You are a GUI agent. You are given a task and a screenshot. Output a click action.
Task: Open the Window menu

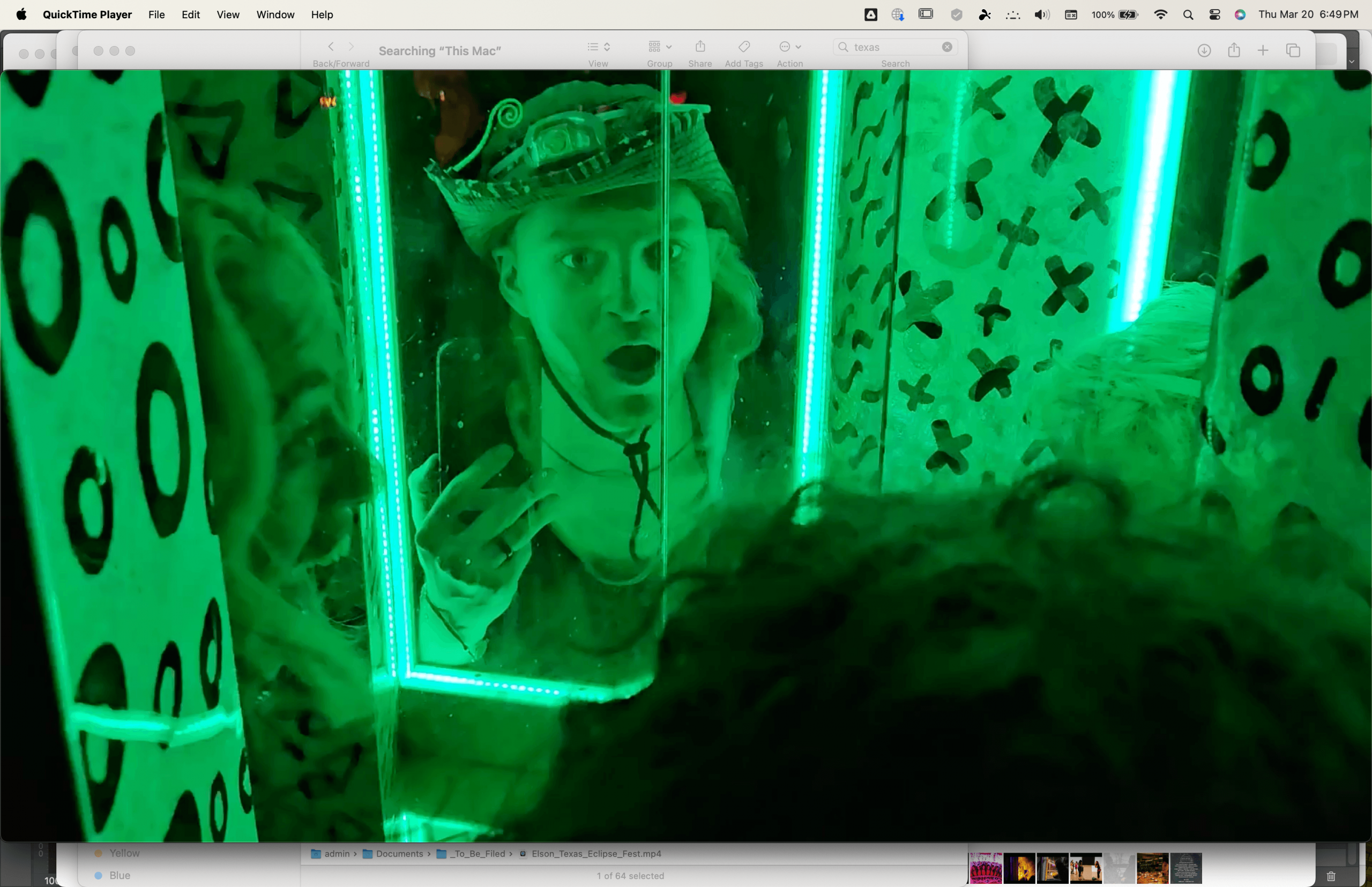(275, 15)
